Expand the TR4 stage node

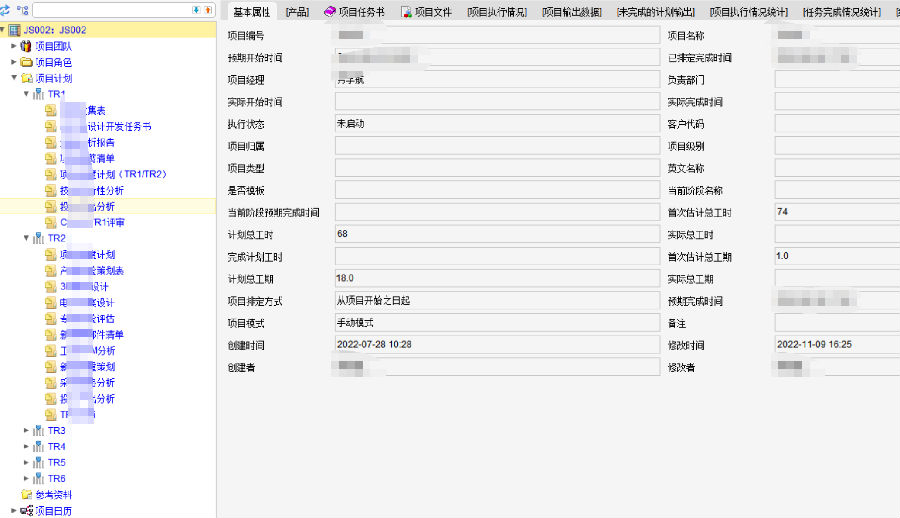tap(26, 446)
